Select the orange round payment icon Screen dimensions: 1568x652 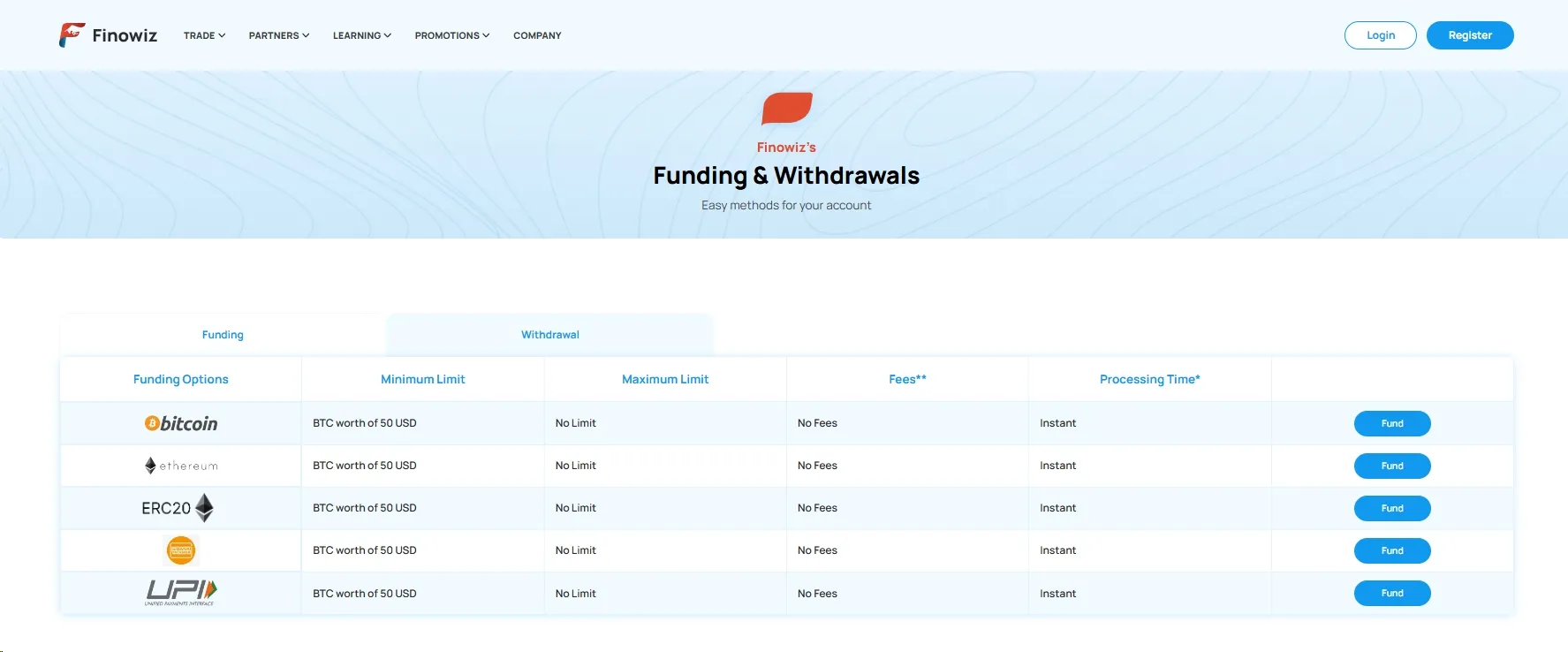(x=181, y=550)
